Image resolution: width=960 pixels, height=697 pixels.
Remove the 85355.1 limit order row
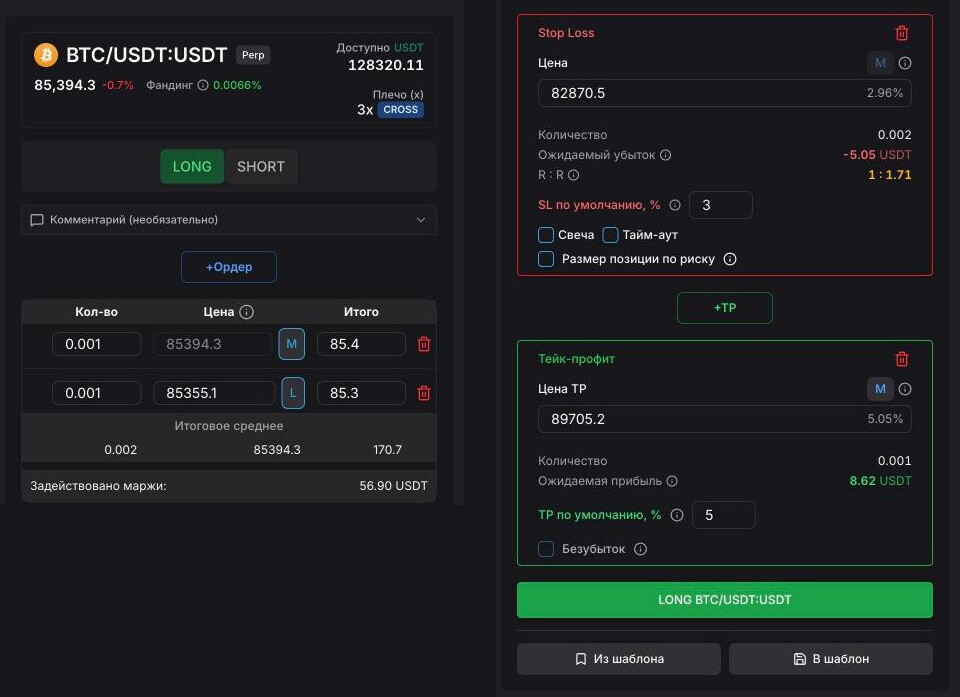click(x=424, y=393)
